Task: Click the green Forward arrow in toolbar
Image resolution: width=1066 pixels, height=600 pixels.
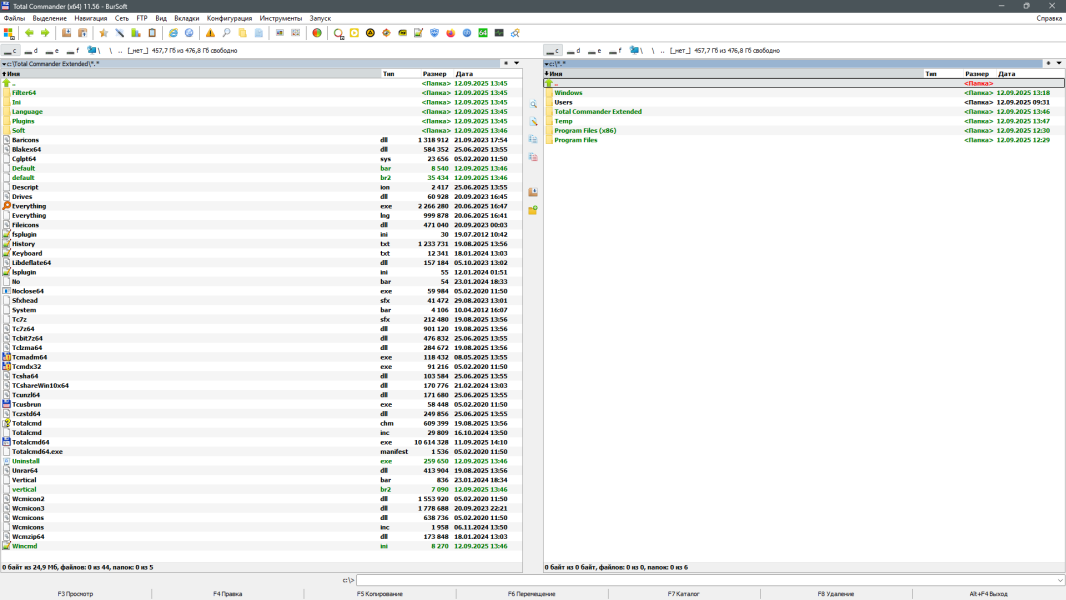Action: tap(45, 33)
